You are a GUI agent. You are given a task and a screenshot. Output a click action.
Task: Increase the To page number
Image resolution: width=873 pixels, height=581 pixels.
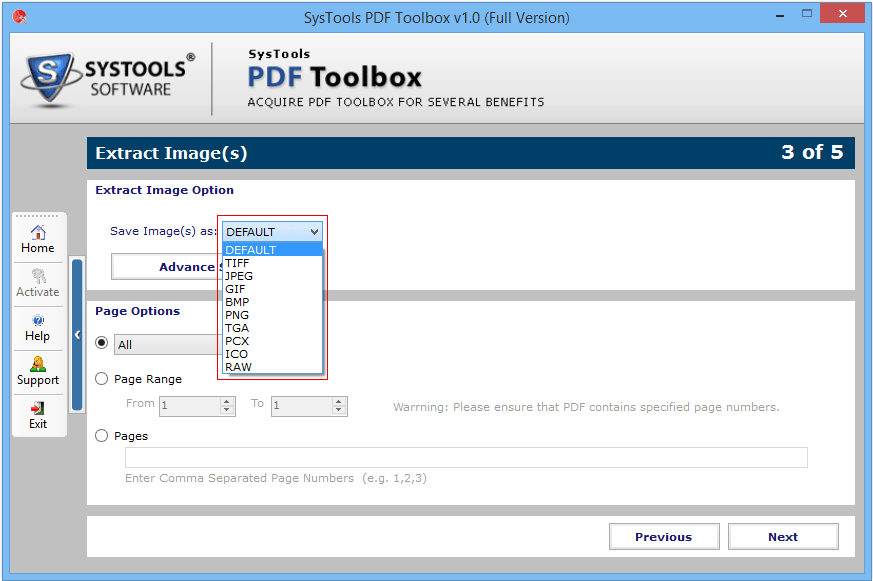pos(339,401)
